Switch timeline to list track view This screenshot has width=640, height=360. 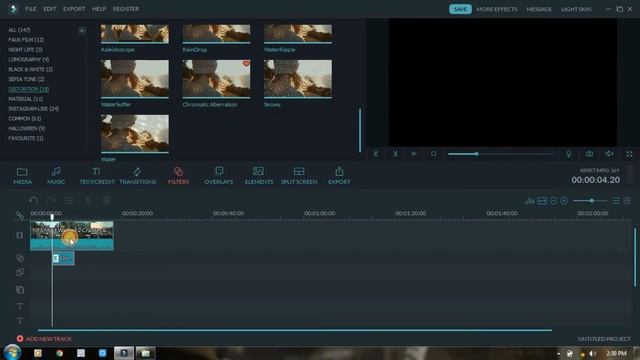[616, 201]
